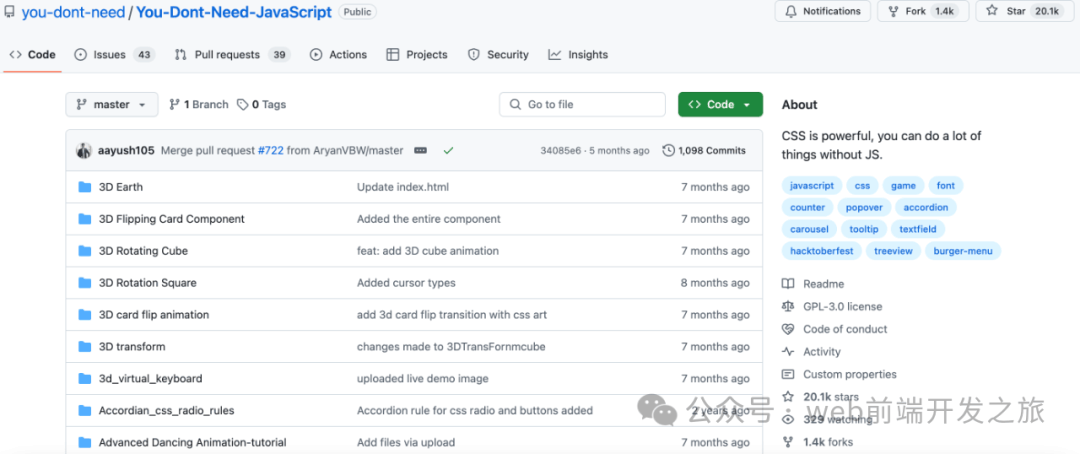Click folder icon beside 3d_virtual_keyboard
Image resolution: width=1080 pixels, height=454 pixels.
[x=85, y=378]
